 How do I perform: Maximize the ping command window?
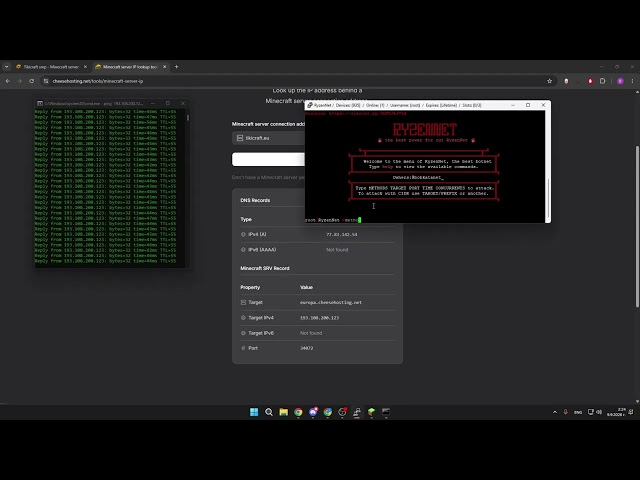tap(168, 103)
